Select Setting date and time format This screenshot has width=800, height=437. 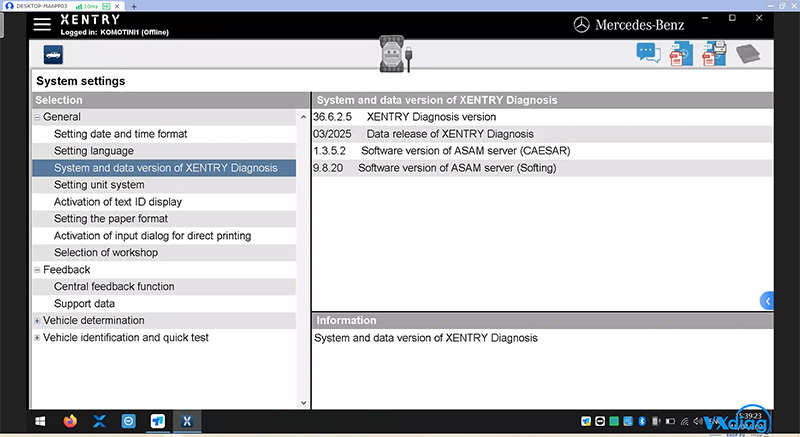click(x=164, y=134)
